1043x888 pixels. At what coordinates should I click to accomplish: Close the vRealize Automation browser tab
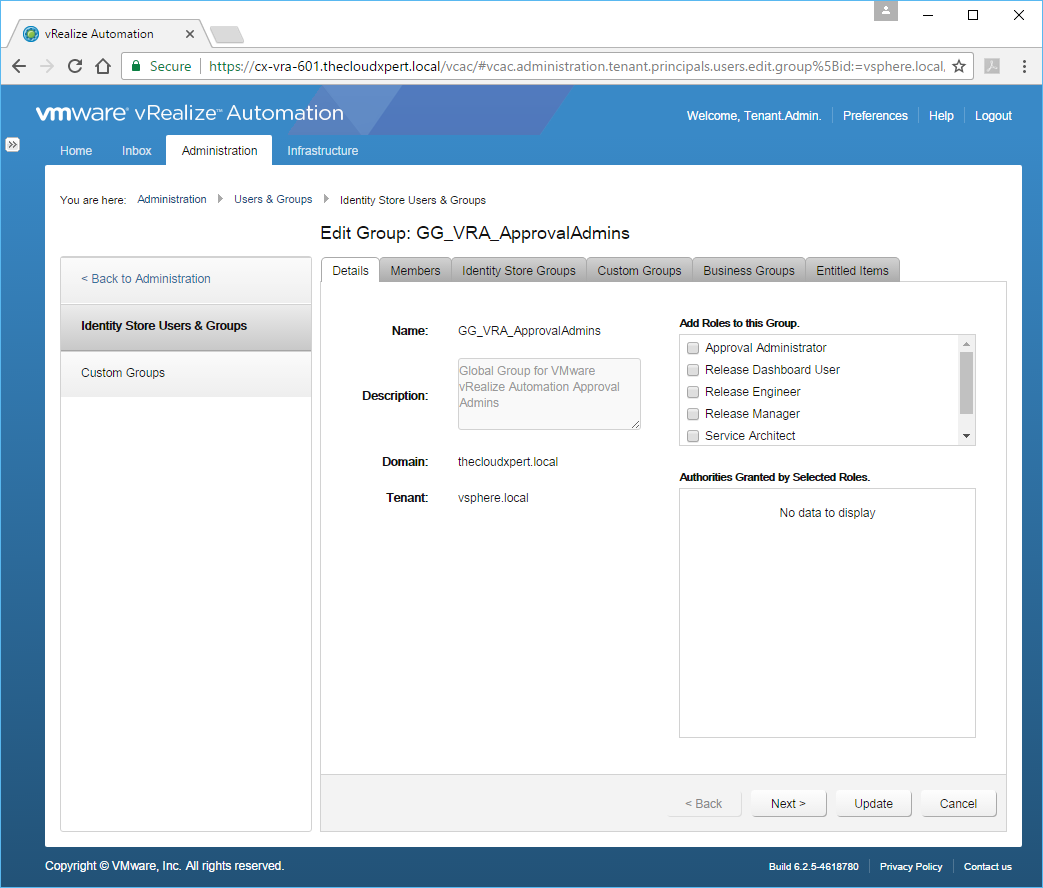pyautogui.click(x=190, y=34)
